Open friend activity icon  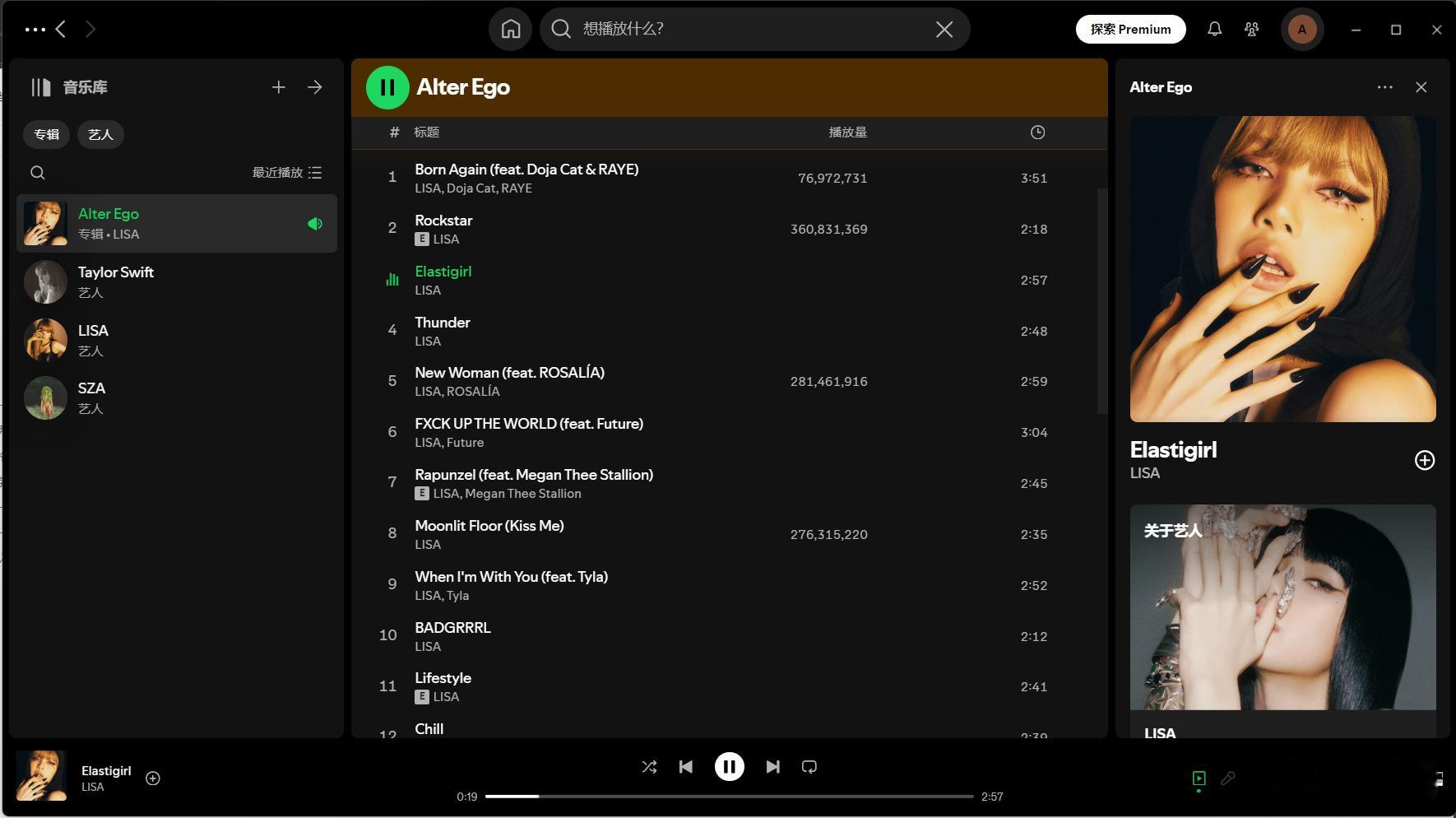[1252, 30]
